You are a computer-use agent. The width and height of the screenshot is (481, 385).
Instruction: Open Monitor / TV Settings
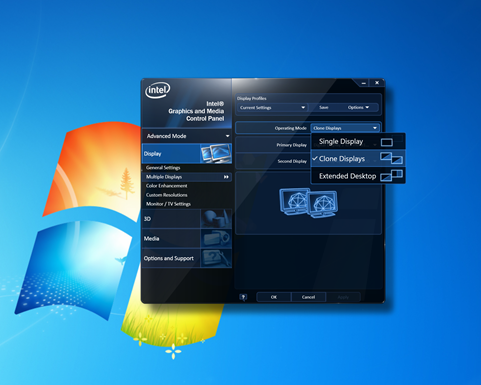tap(168, 204)
